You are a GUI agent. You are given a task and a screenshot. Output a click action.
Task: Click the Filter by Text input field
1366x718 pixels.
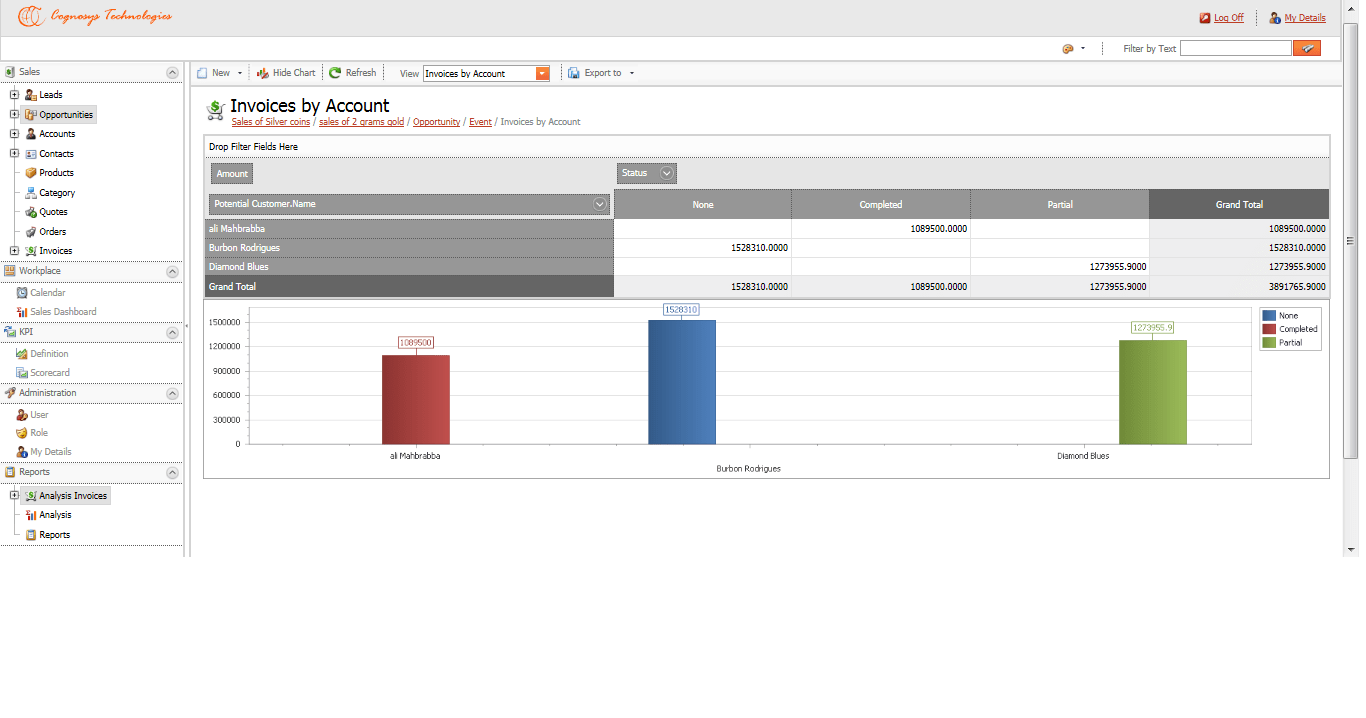click(1235, 48)
